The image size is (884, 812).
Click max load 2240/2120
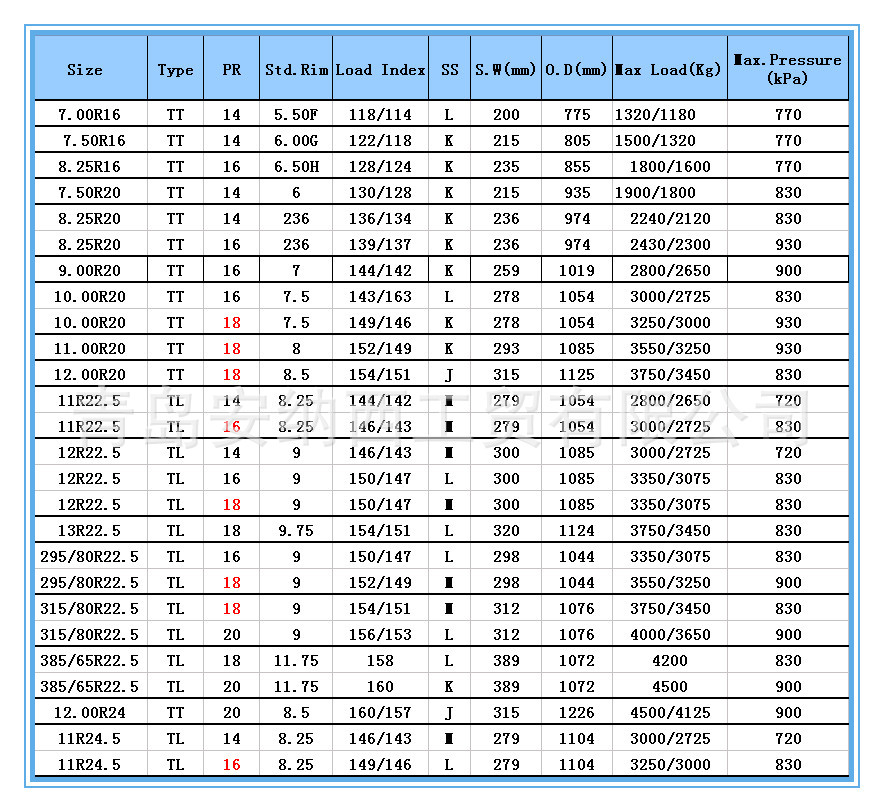coord(670,218)
